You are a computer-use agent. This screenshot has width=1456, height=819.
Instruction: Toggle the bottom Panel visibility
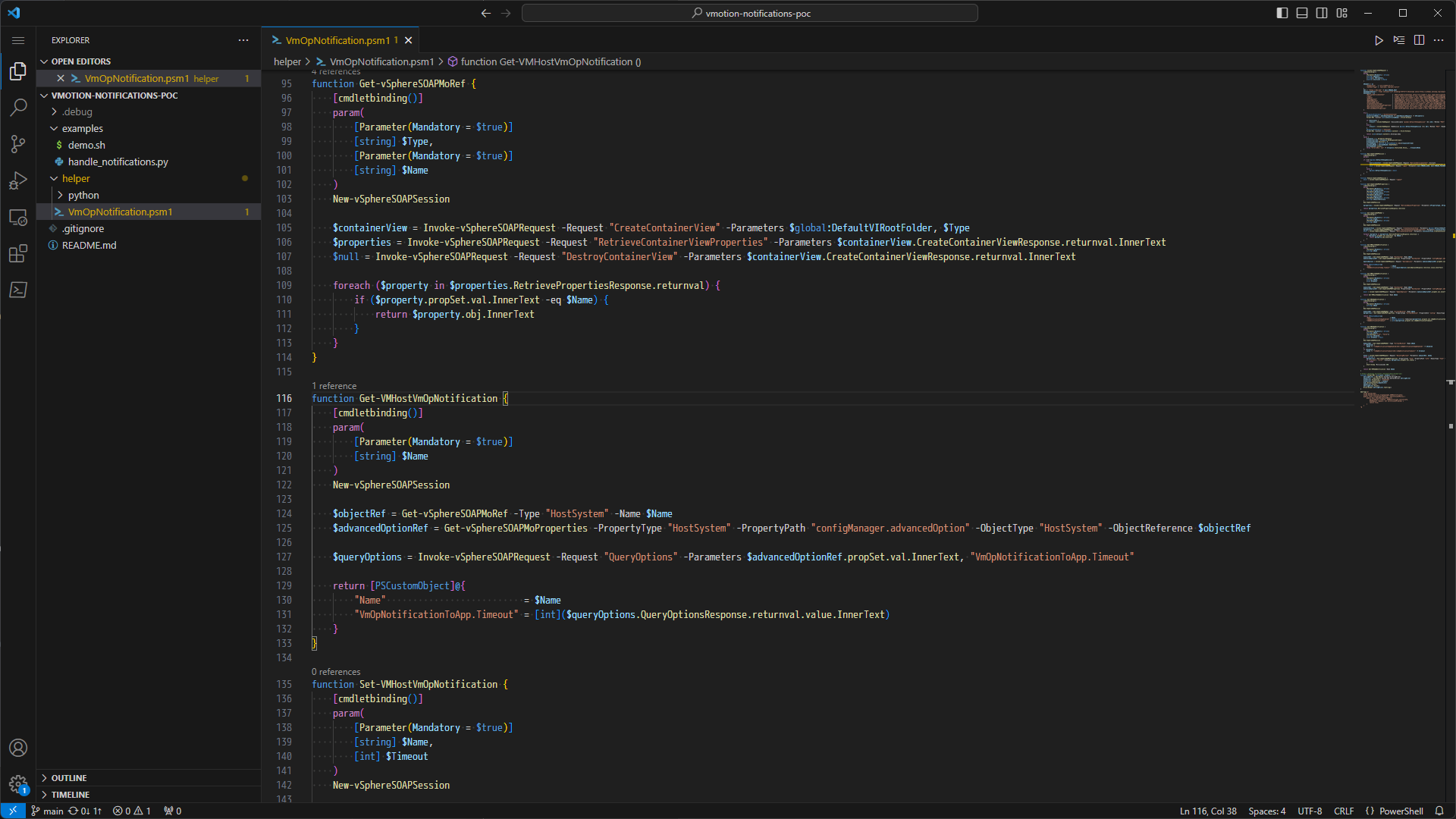pyautogui.click(x=1301, y=13)
